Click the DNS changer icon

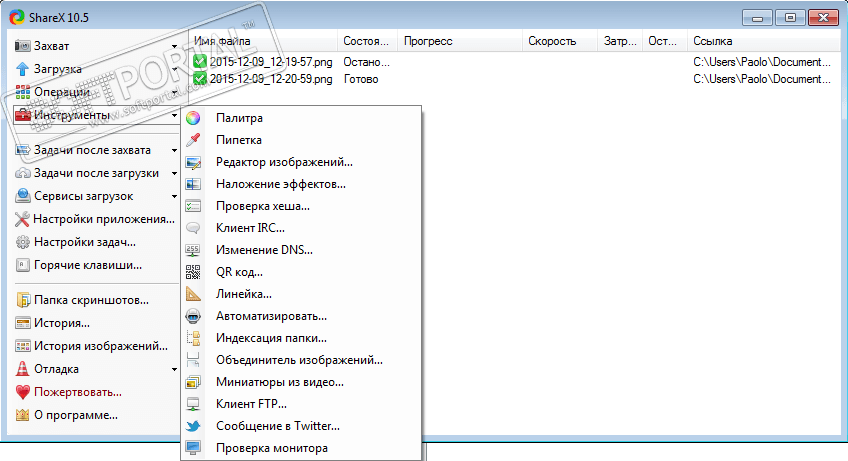point(193,250)
